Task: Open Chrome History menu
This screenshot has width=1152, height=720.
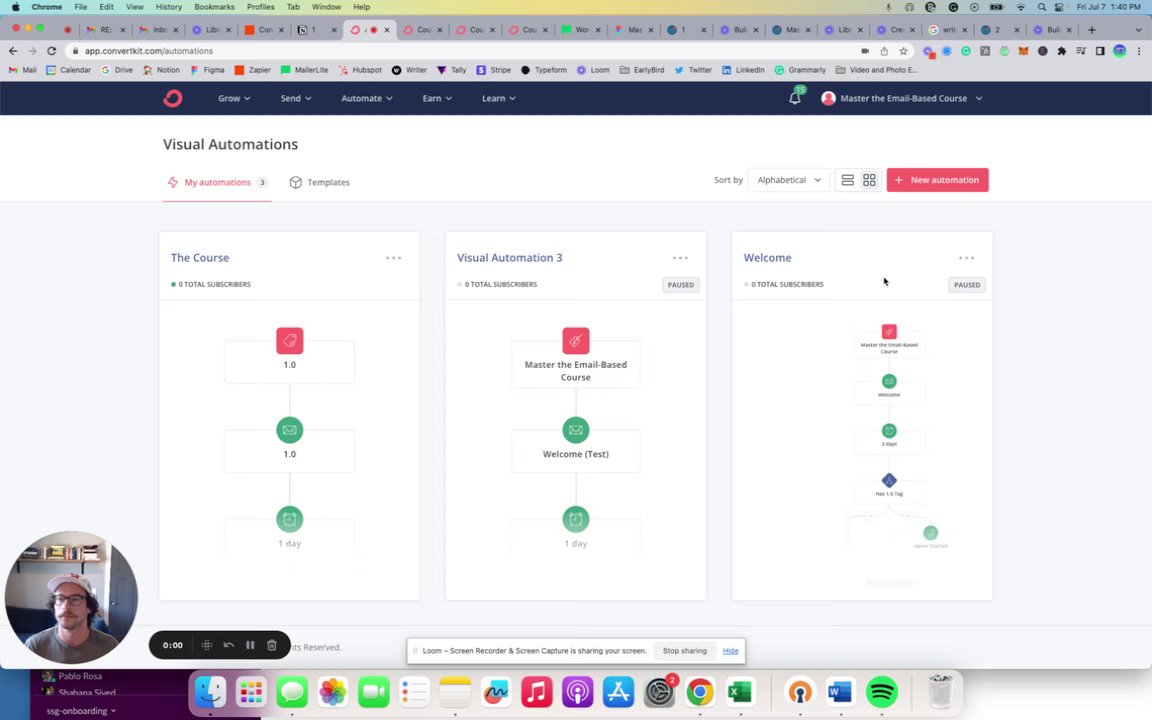Action: 168,7
